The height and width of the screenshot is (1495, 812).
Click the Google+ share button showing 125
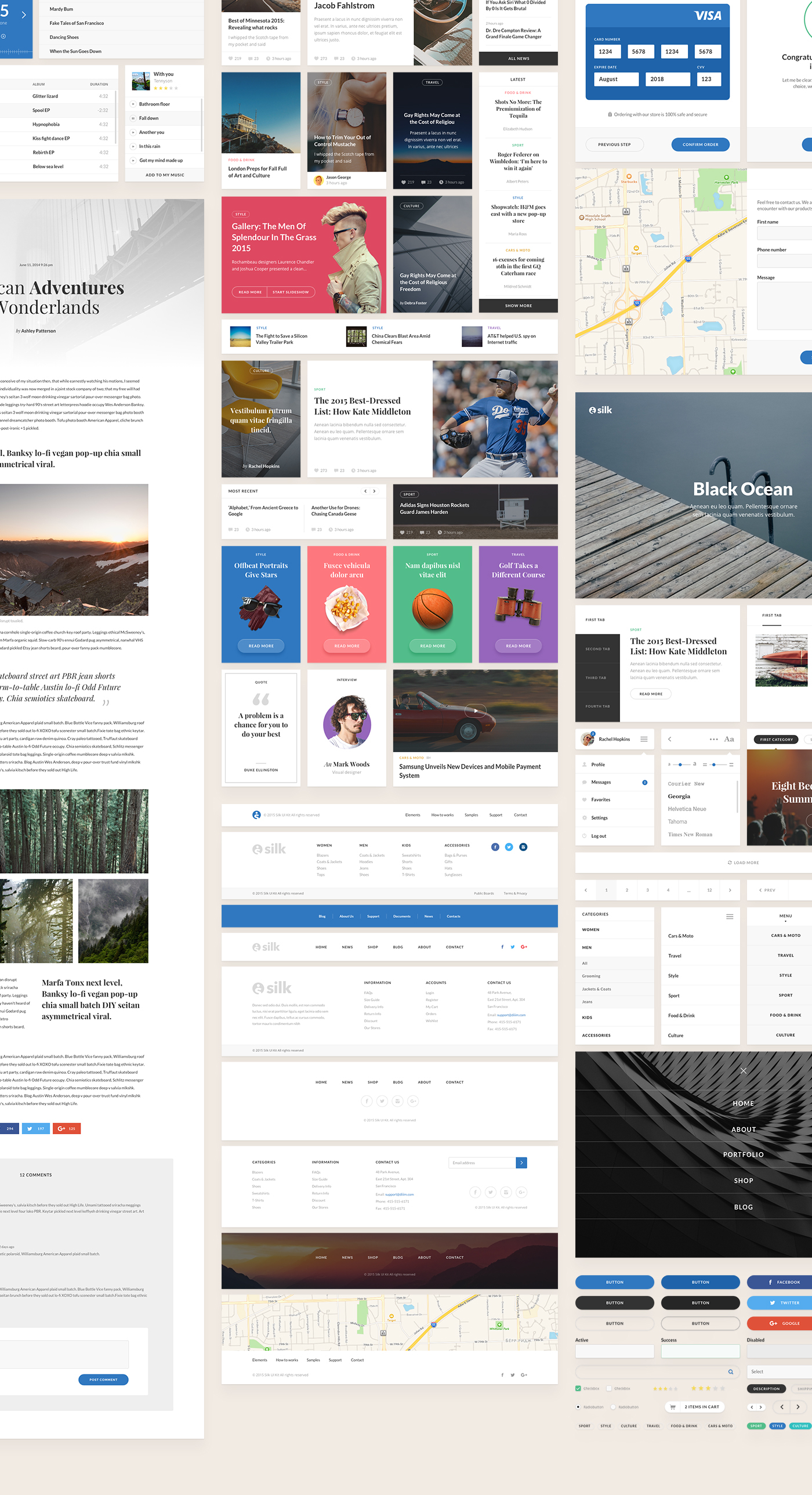pyautogui.click(x=67, y=1128)
